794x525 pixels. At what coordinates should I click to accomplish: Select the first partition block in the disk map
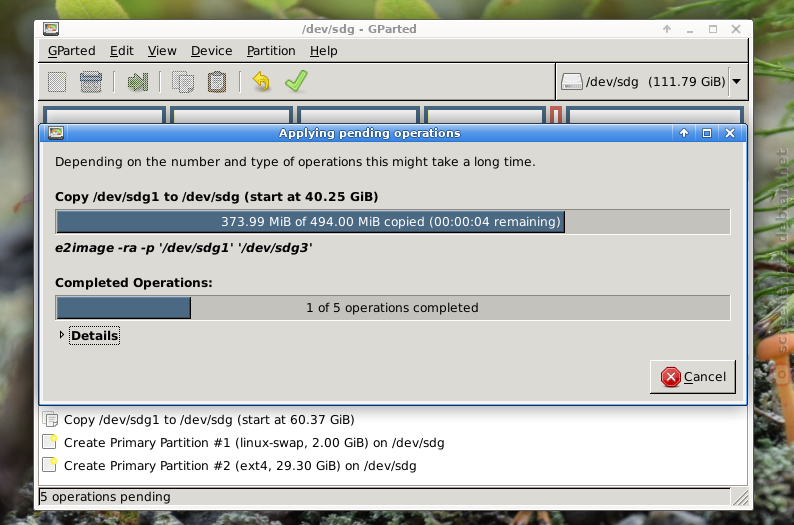pos(104,115)
